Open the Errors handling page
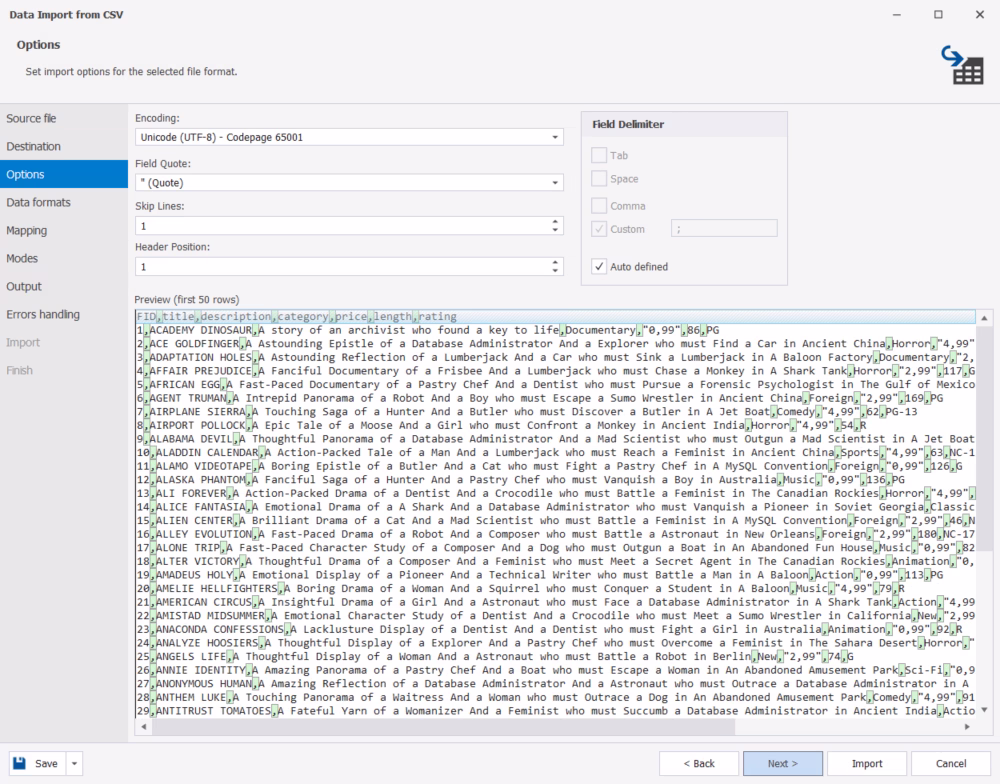This screenshot has height=784, width=1000. (64, 314)
